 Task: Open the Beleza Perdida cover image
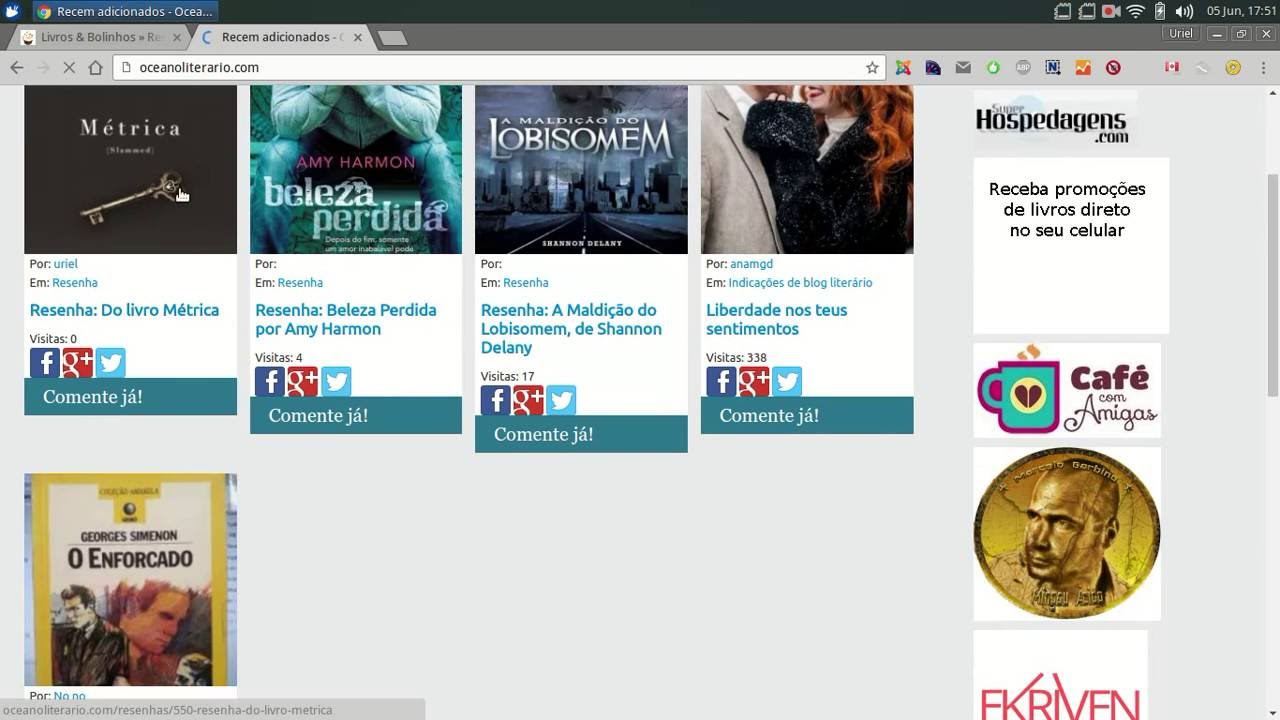point(356,169)
